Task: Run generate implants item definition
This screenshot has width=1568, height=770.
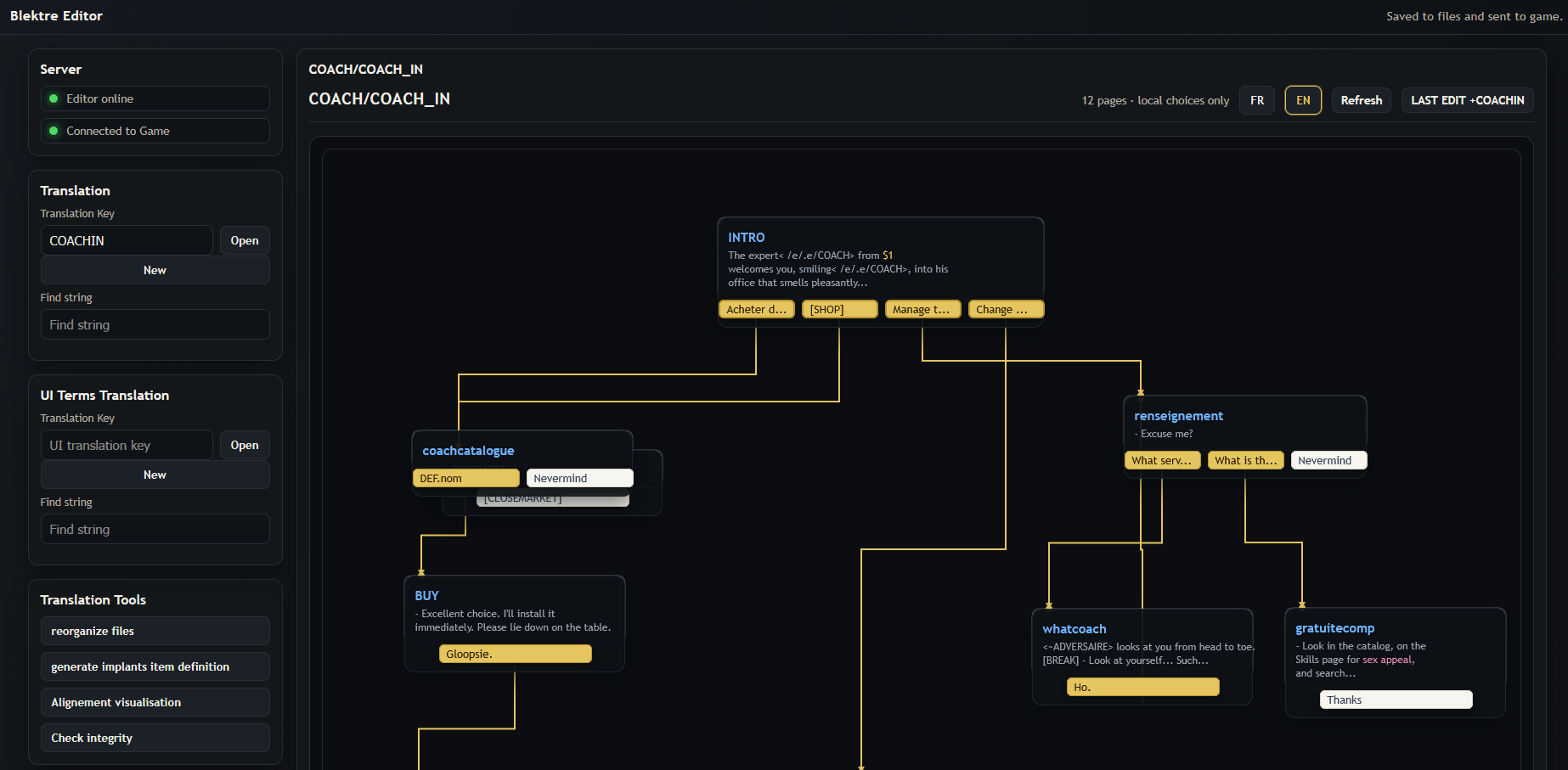Action: click(155, 667)
